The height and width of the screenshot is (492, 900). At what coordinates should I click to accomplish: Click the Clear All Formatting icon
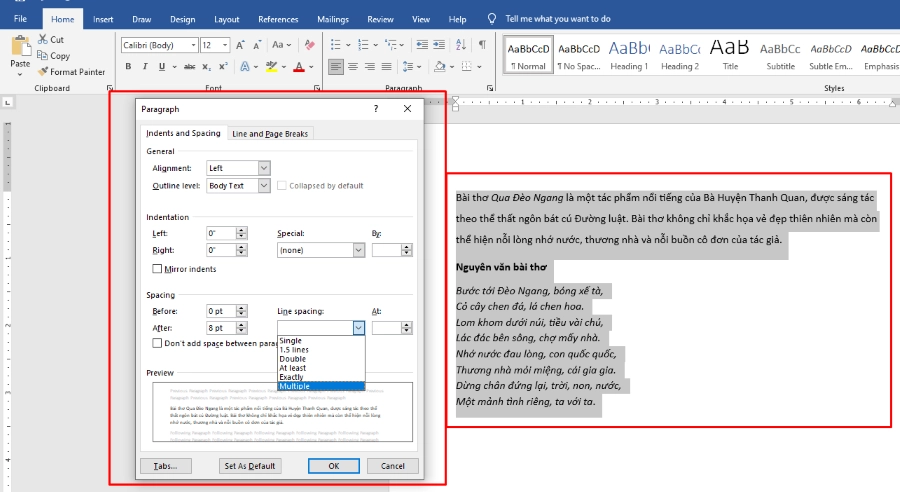(x=311, y=45)
